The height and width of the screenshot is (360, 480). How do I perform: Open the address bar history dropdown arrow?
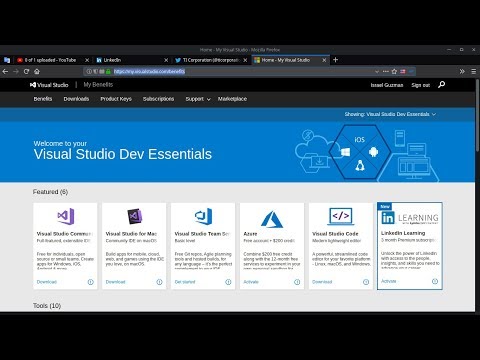pyautogui.click(x=377, y=71)
